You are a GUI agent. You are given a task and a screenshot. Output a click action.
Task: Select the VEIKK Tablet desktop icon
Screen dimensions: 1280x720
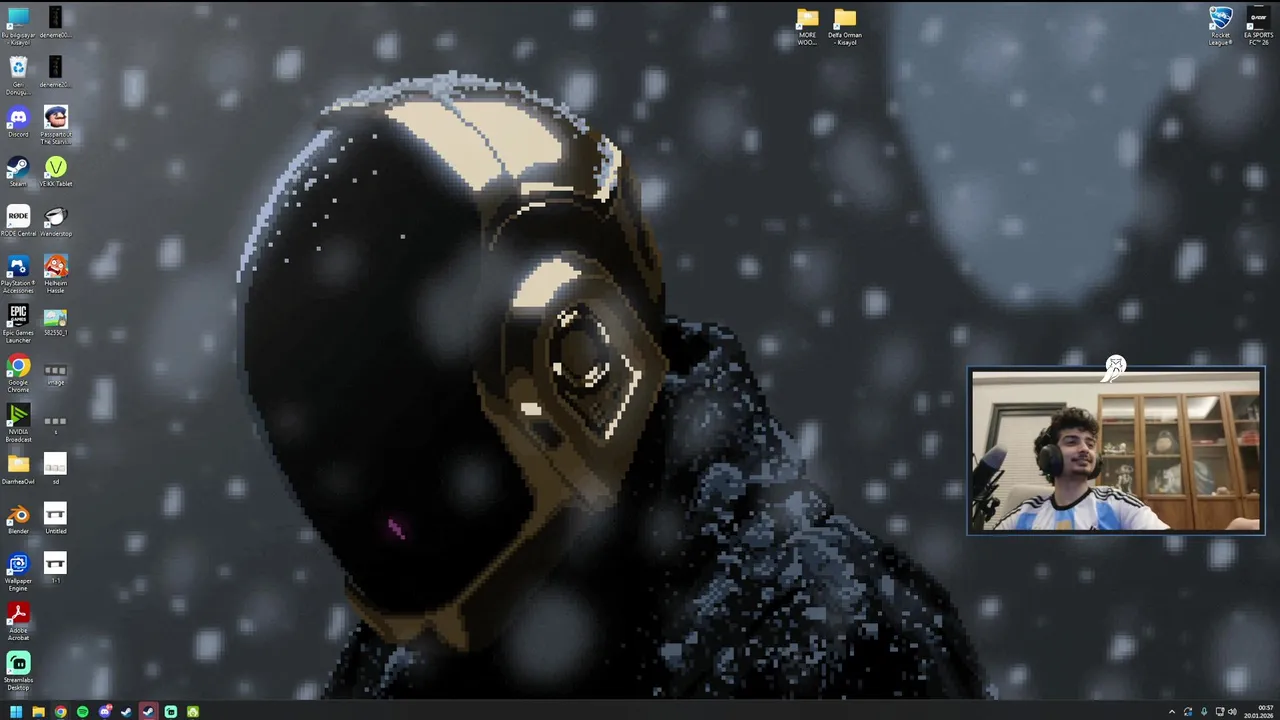tap(55, 171)
